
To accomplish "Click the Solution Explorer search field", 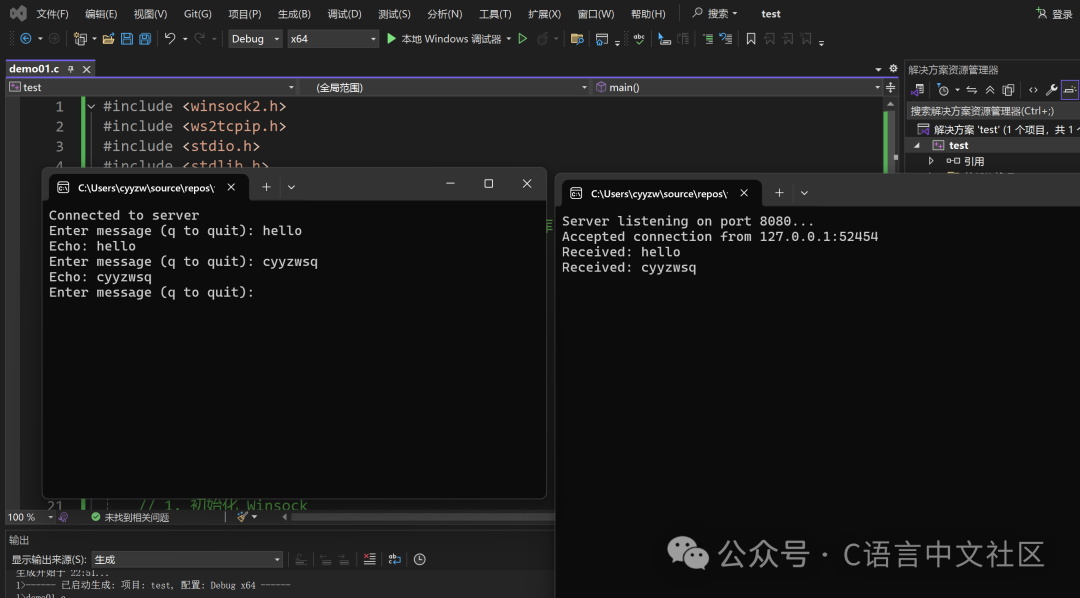I will coord(990,110).
